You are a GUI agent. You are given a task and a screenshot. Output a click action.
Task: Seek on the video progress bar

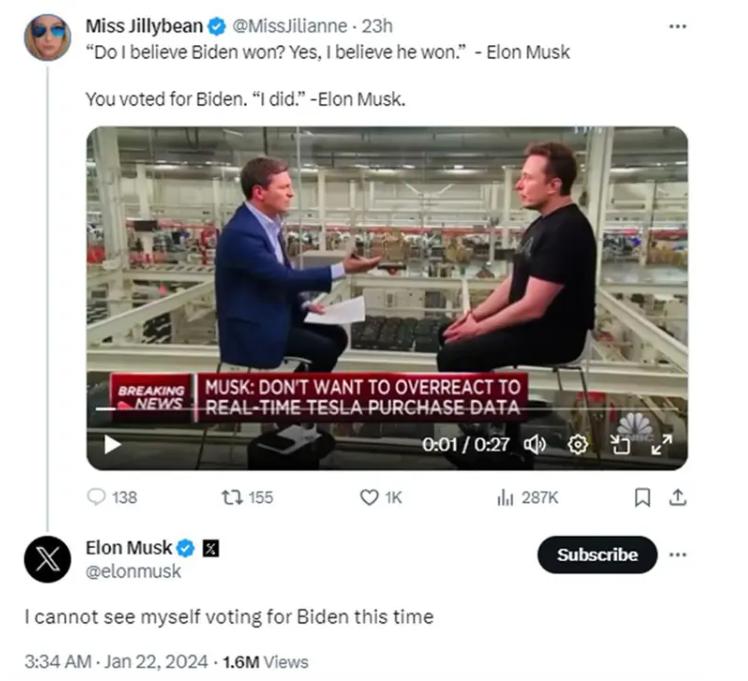(300, 409)
